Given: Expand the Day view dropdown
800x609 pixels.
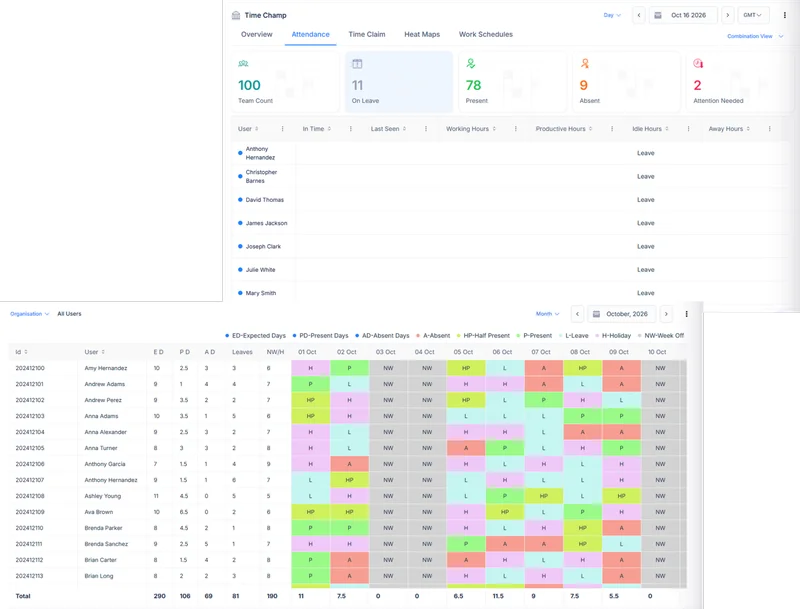Looking at the screenshot, I should pyautogui.click(x=612, y=15).
